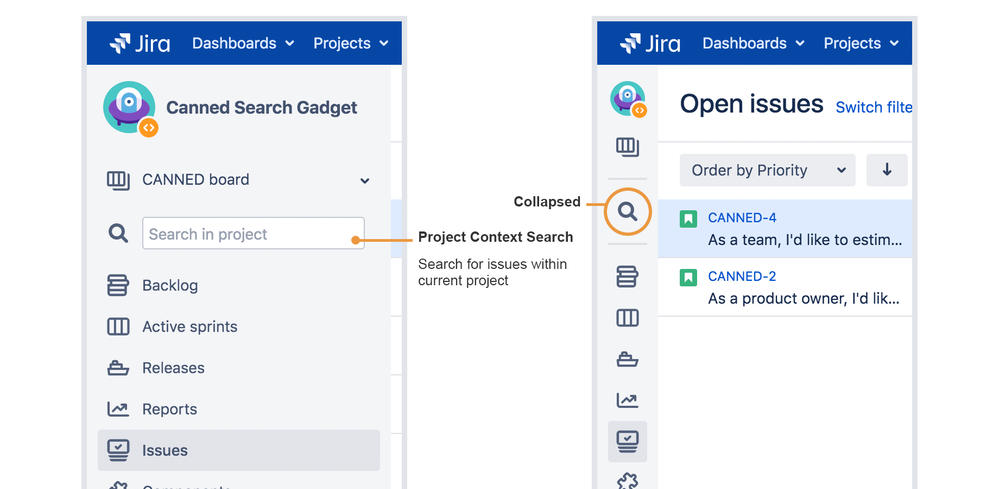999x489 pixels.
Task: Click the Canned Search Gadget project name
Action: coord(261,108)
